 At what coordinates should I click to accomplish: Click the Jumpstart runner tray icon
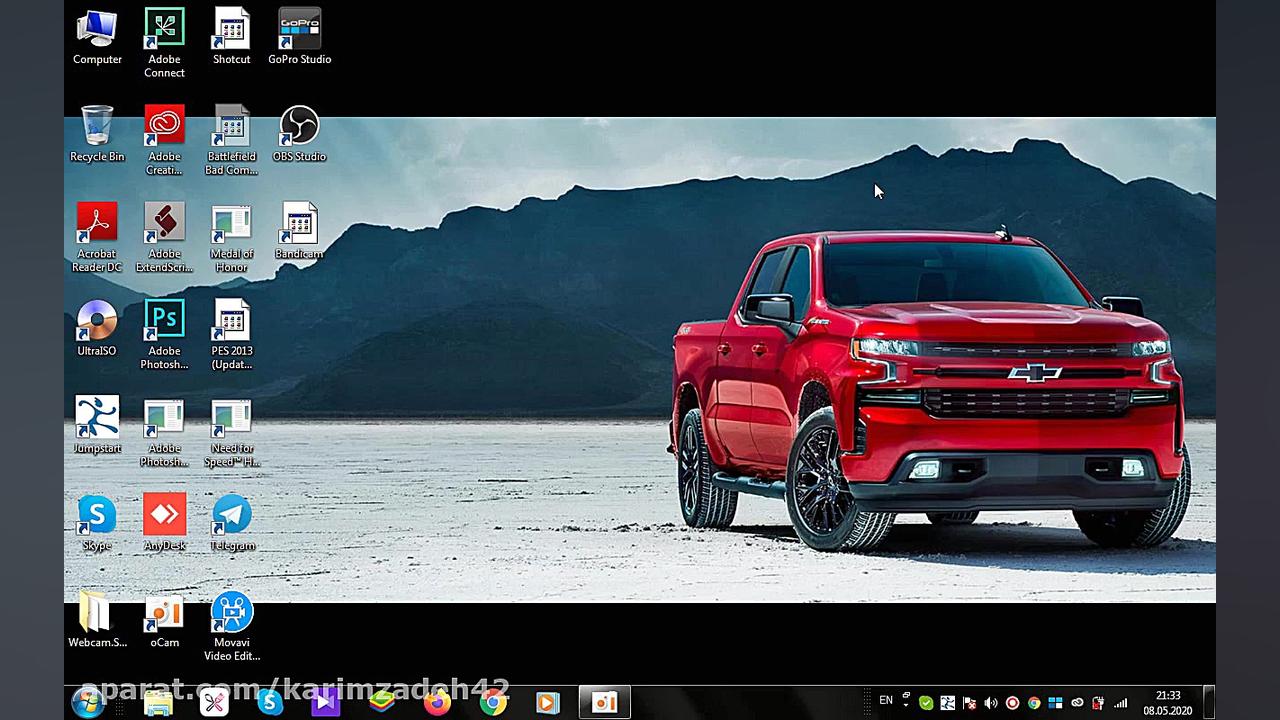948,703
